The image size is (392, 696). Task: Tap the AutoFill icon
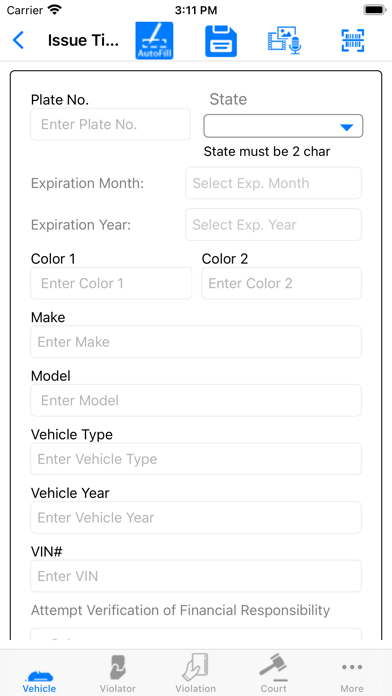(154, 41)
